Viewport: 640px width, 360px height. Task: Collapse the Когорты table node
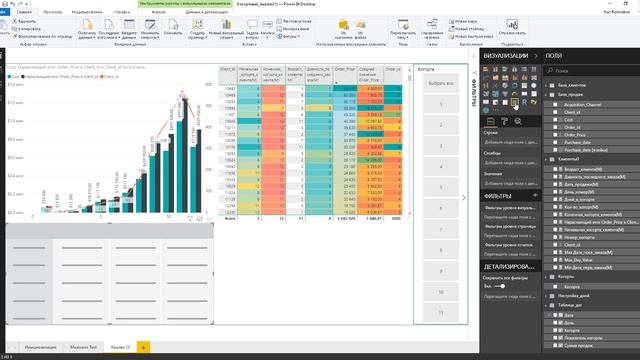coord(546,277)
